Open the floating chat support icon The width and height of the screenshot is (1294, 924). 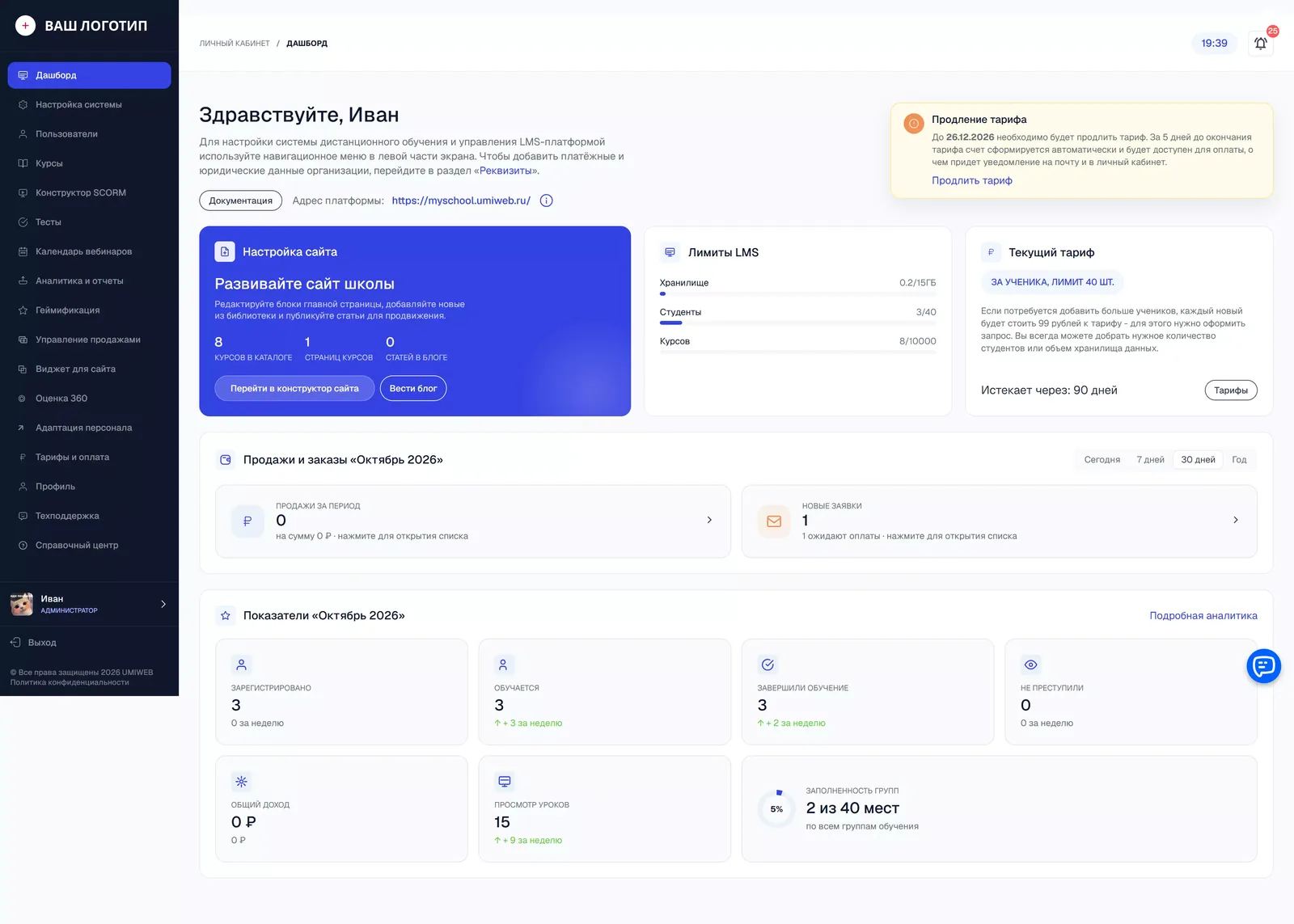pyautogui.click(x=1263, y=666)
